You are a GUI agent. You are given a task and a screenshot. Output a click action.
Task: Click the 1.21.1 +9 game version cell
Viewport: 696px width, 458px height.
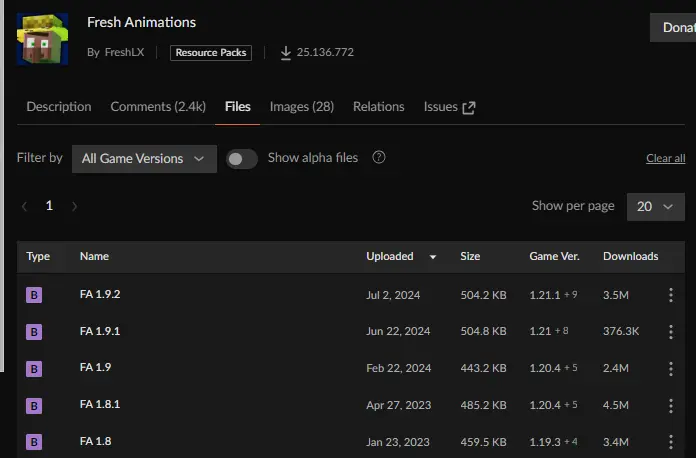coord(553,295)
